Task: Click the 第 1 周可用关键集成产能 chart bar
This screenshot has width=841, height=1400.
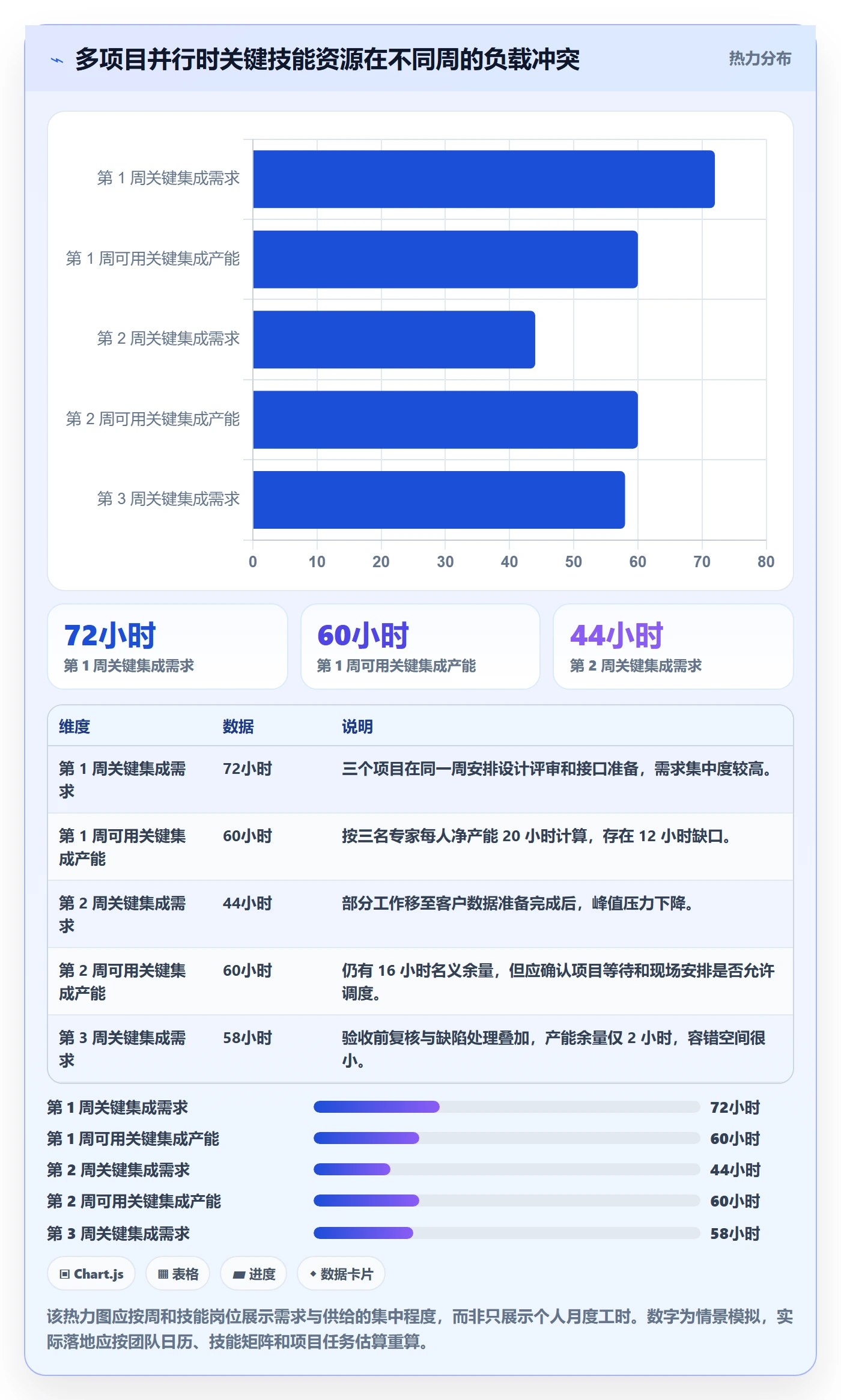Action: (445, 260)
